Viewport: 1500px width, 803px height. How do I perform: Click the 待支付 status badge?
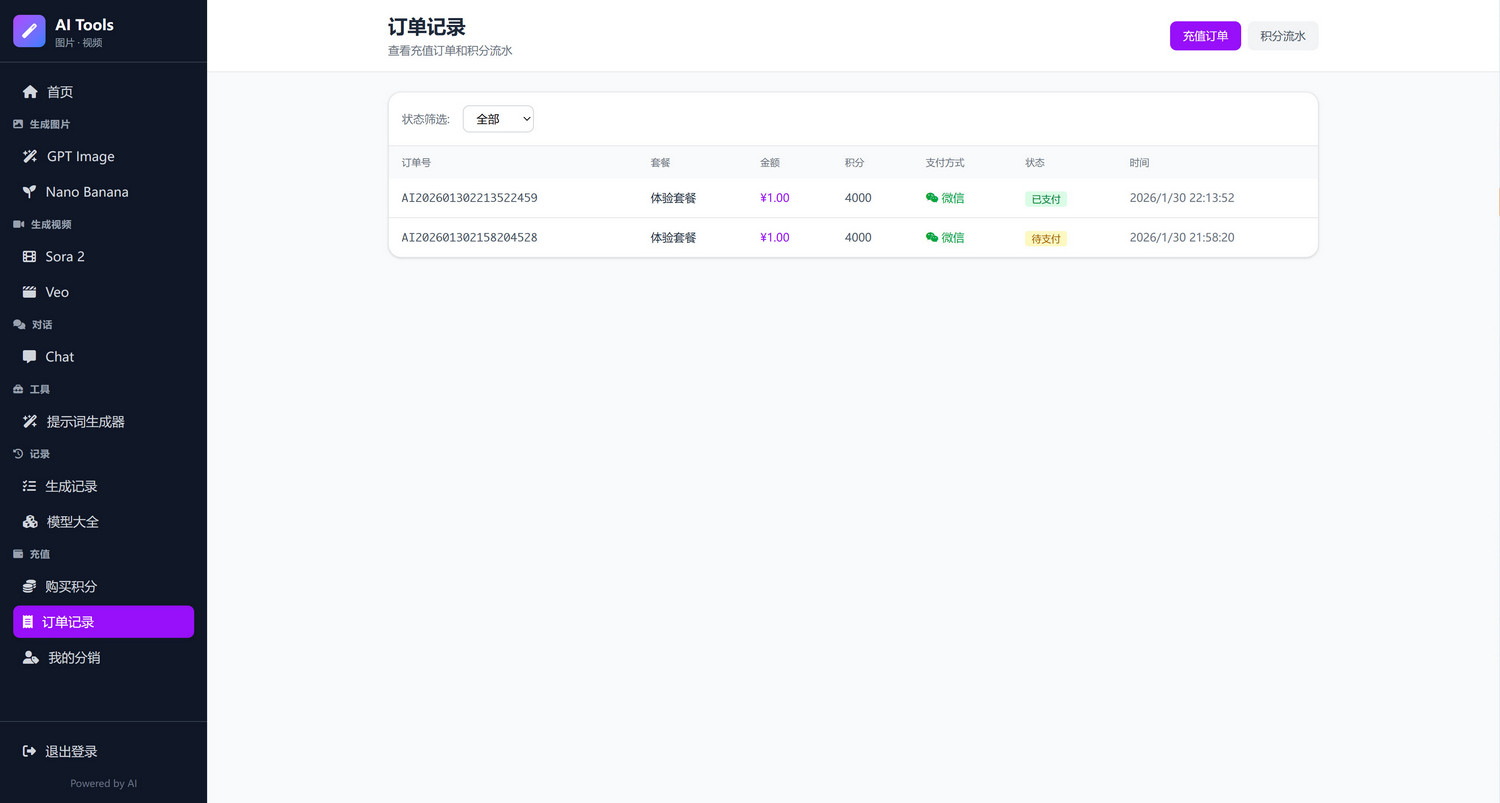[x=1045, y=239]
